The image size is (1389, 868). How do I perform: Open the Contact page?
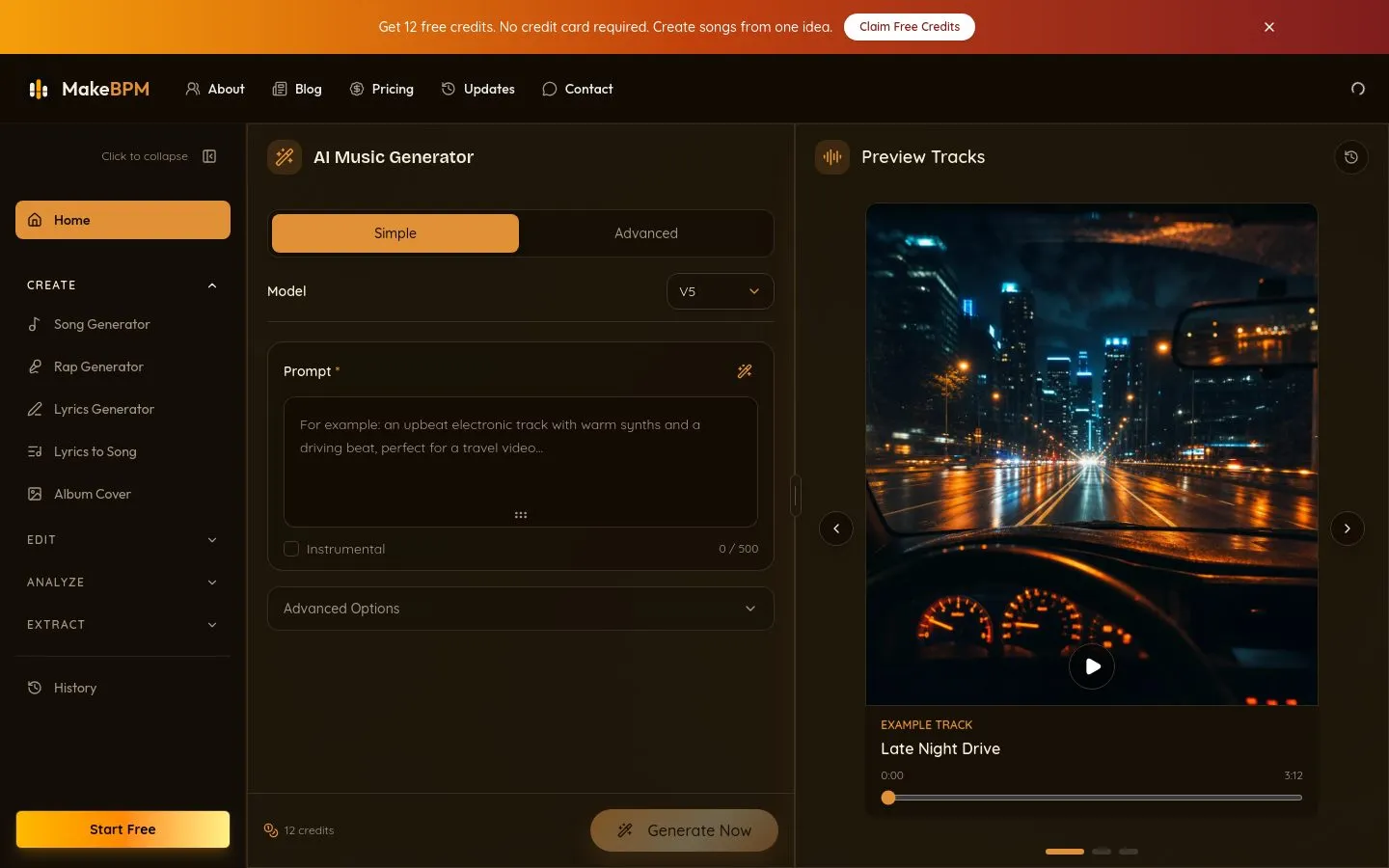578,89
